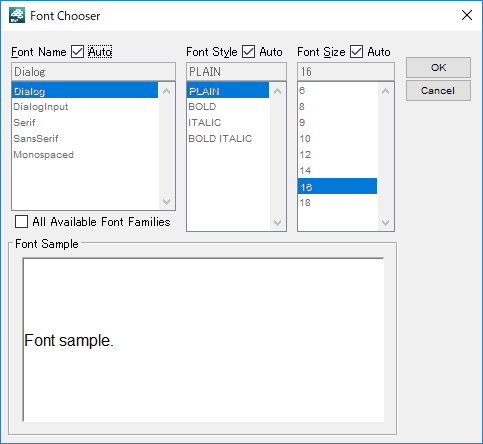
Task: Click the Font Name text field showing Dialog
Action: [93, 72]
